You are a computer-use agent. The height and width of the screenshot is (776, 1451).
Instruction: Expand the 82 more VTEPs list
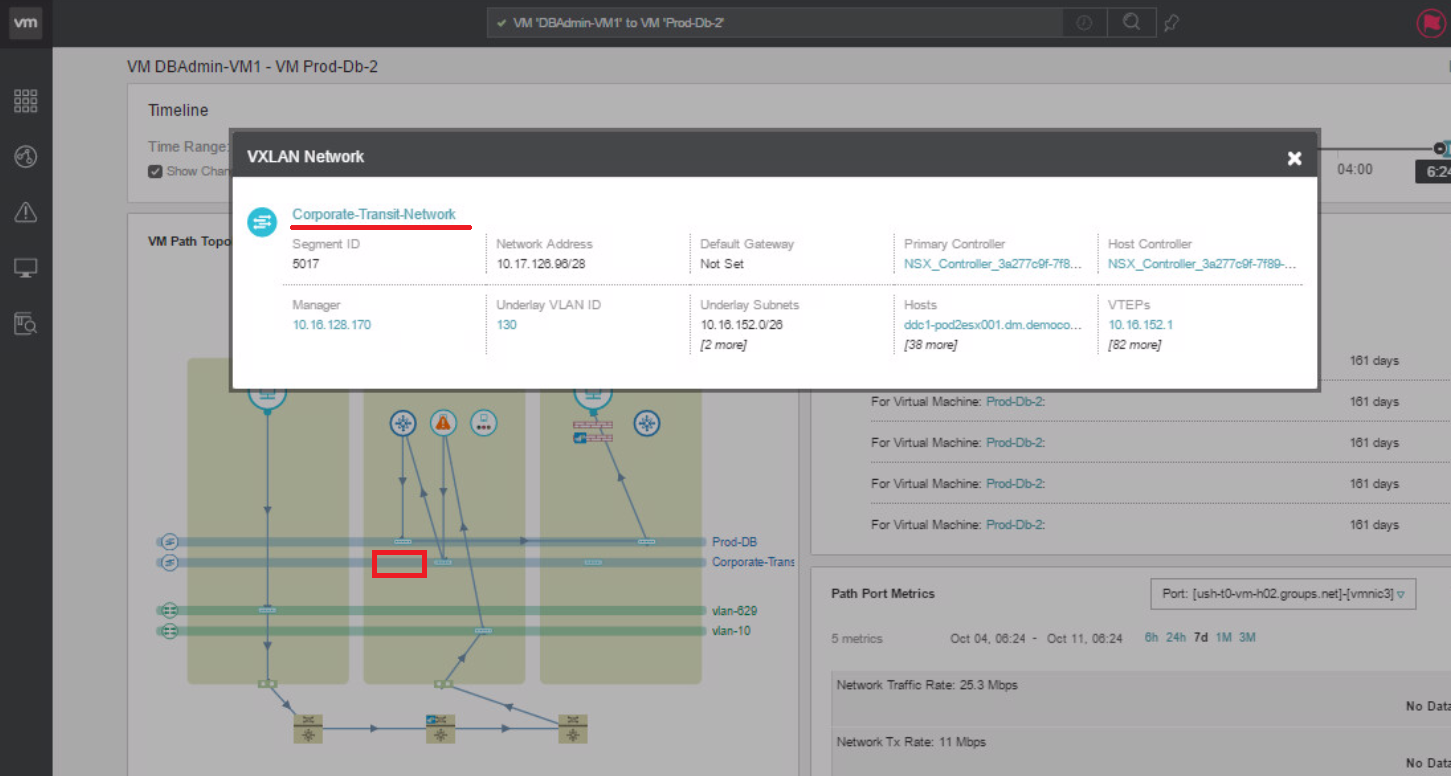pyautogui.click(x=1134, y=345)
